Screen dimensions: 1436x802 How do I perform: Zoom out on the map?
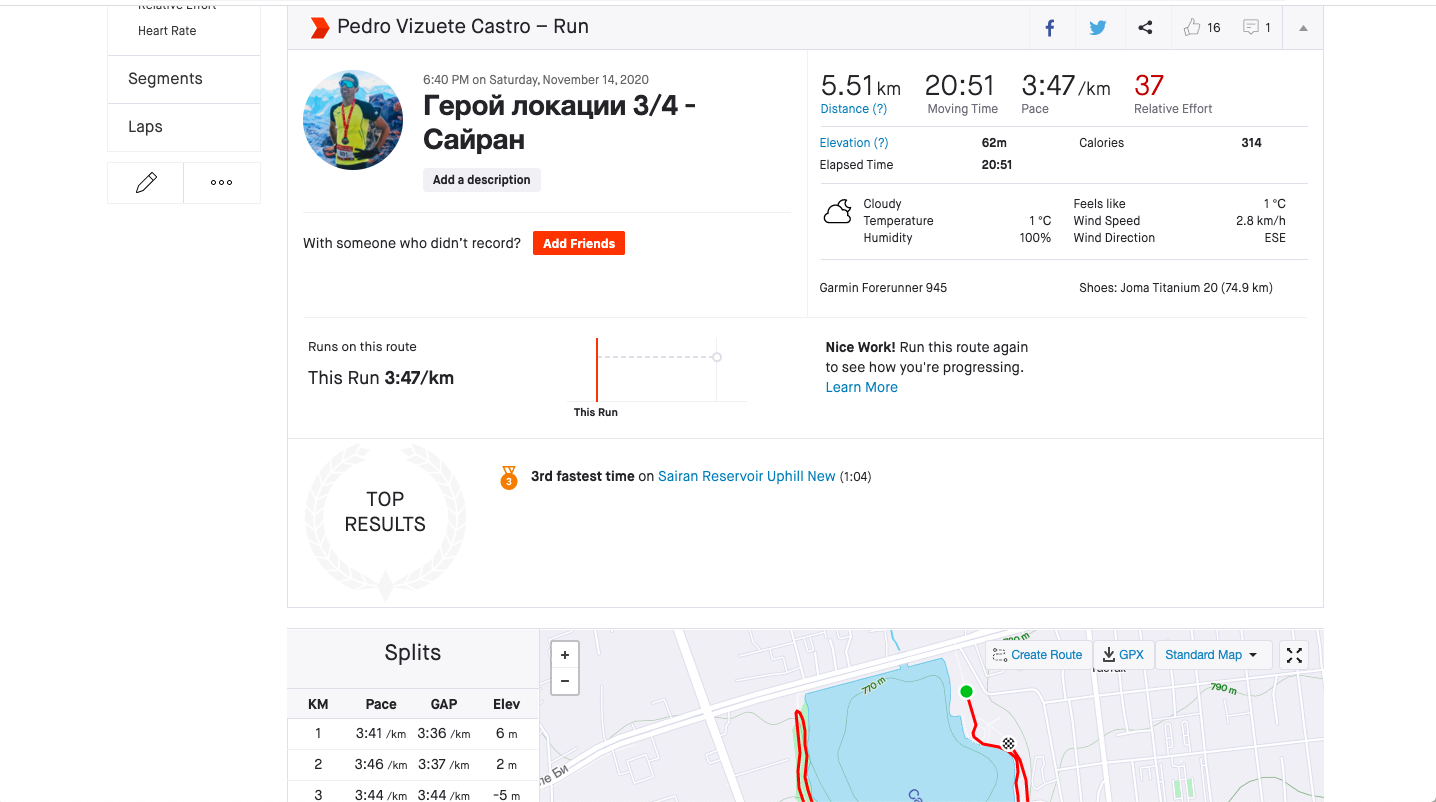(565, 681)
